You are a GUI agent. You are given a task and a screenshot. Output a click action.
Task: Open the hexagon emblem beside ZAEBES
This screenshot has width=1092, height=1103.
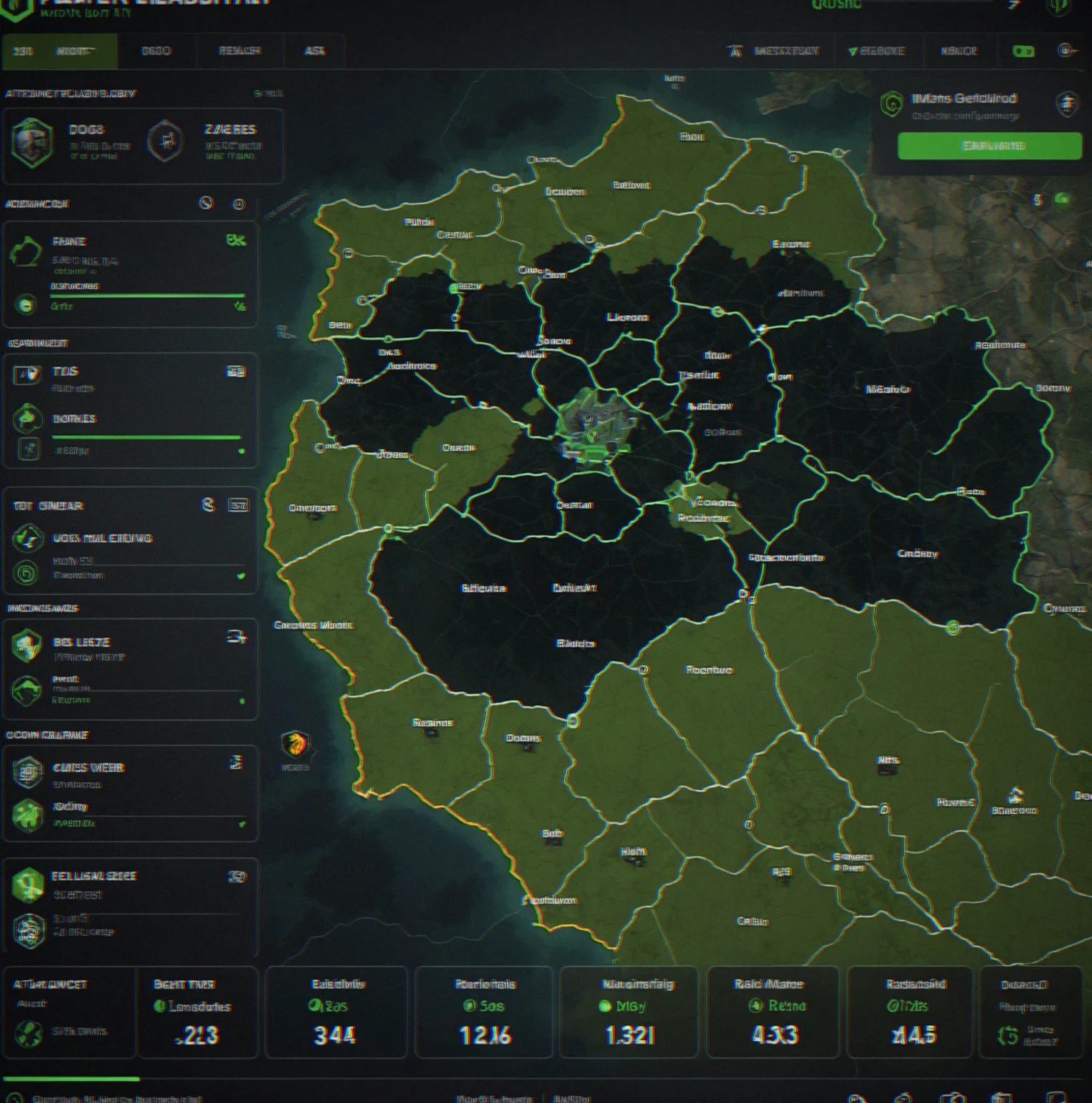click(166, 141)
